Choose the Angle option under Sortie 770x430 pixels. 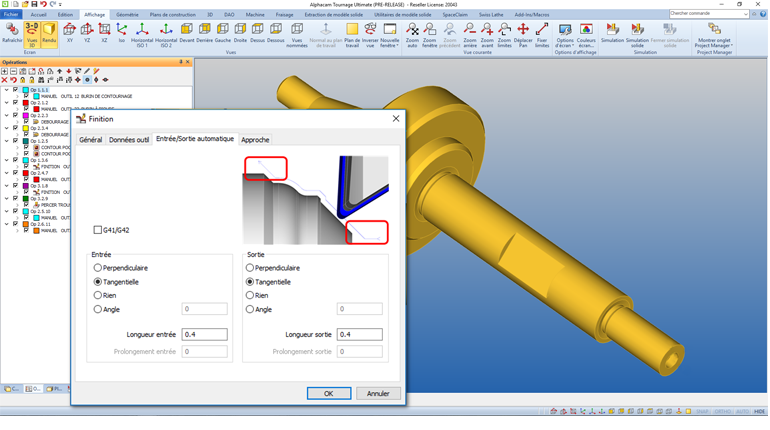tap(251, 310)
